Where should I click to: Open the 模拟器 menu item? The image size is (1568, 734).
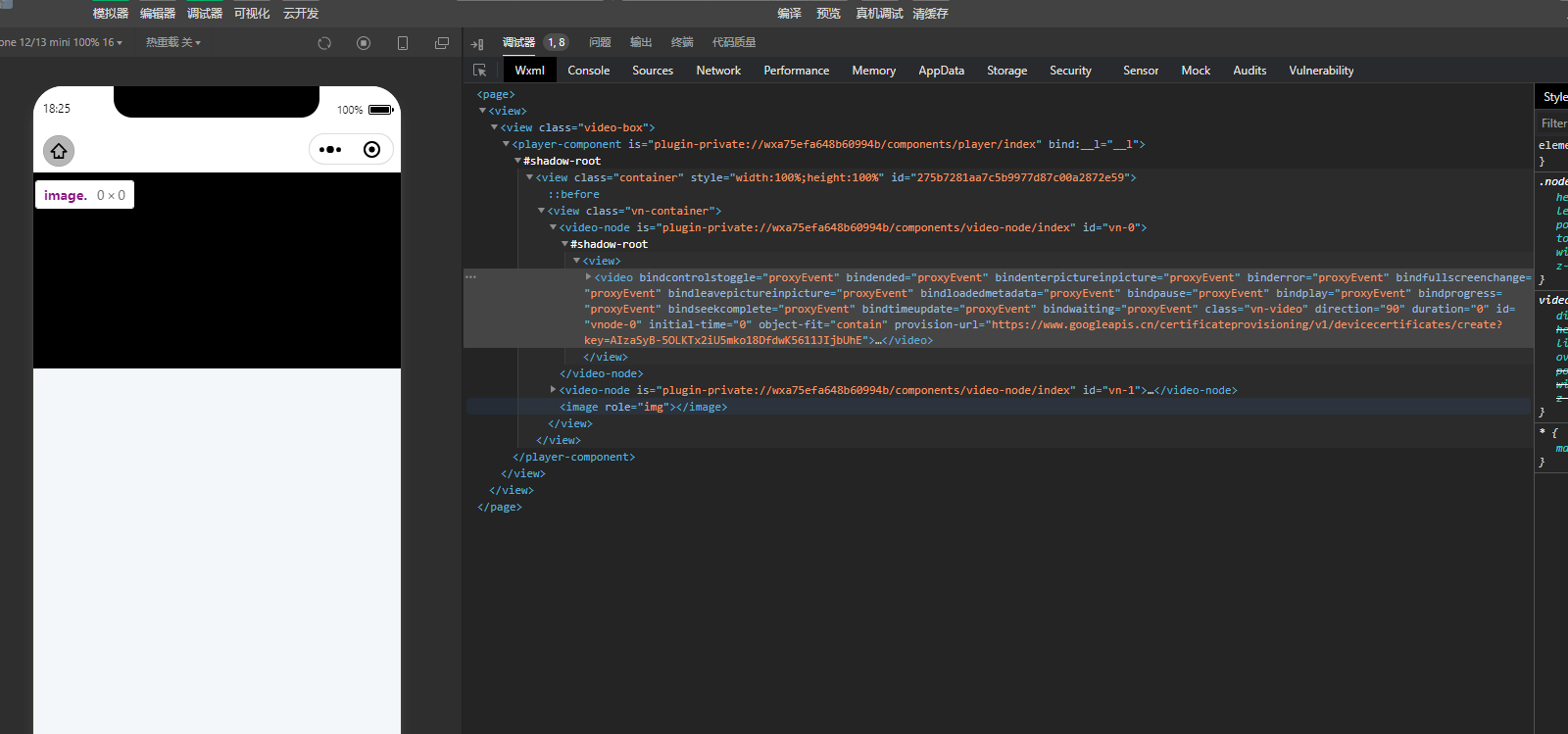(x=111, y=14)
